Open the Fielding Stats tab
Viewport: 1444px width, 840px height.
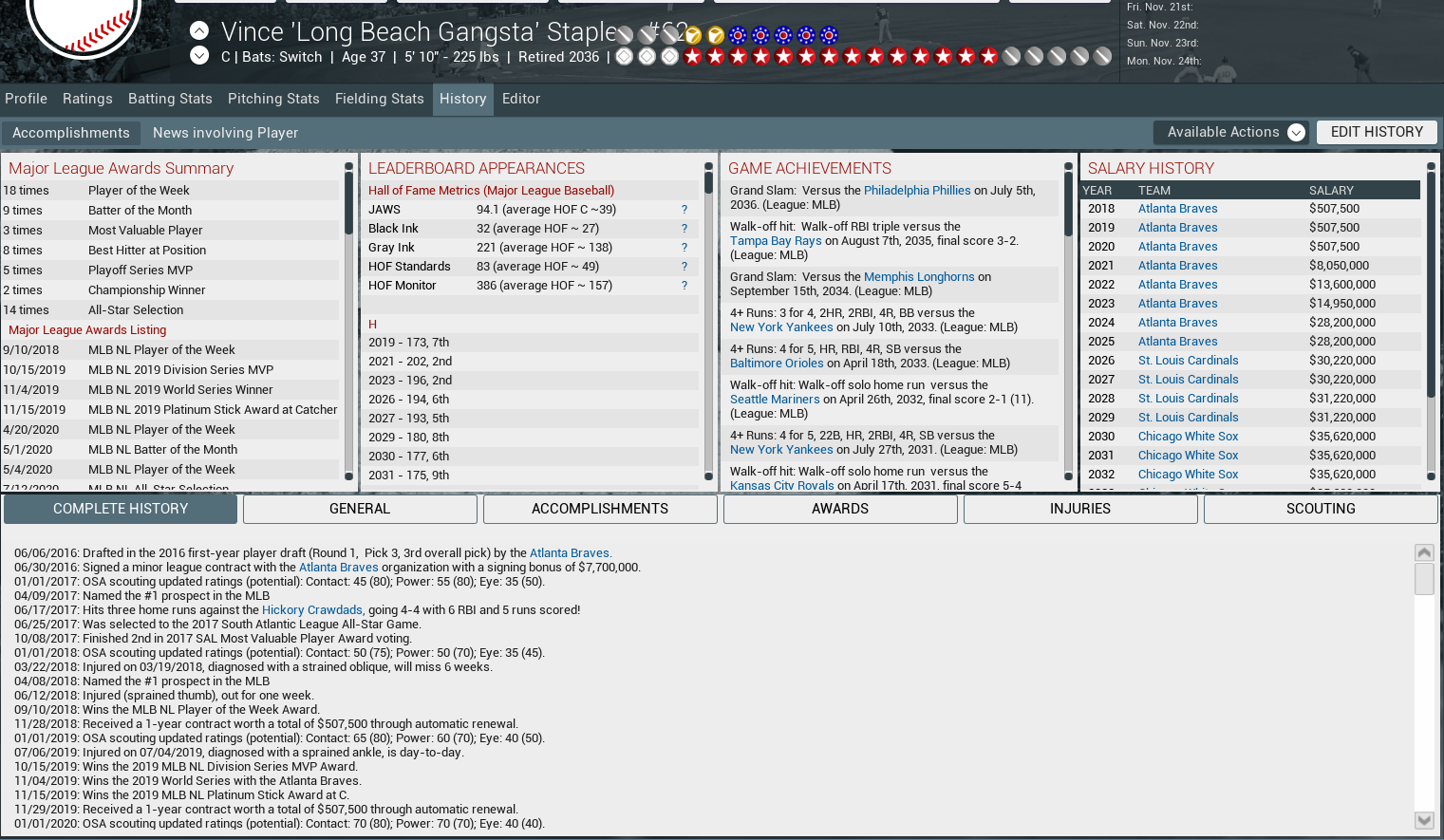[x=379, y=99]
